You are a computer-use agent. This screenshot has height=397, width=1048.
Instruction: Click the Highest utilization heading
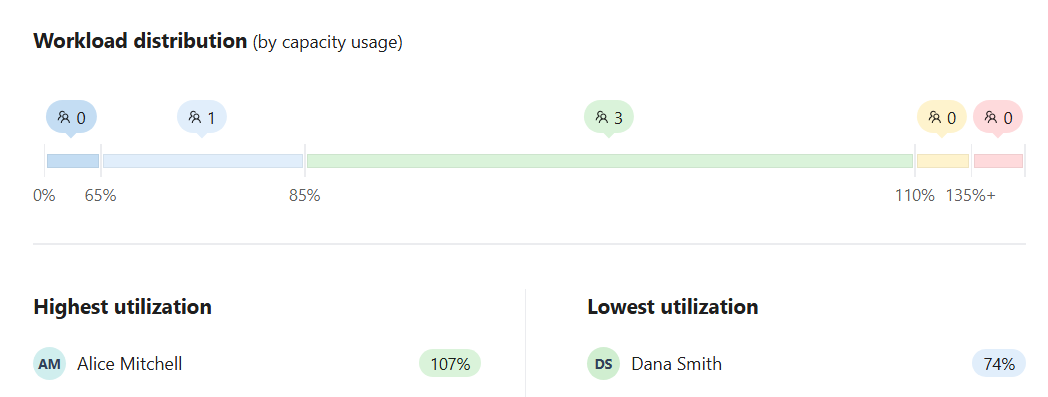[122, 307]
